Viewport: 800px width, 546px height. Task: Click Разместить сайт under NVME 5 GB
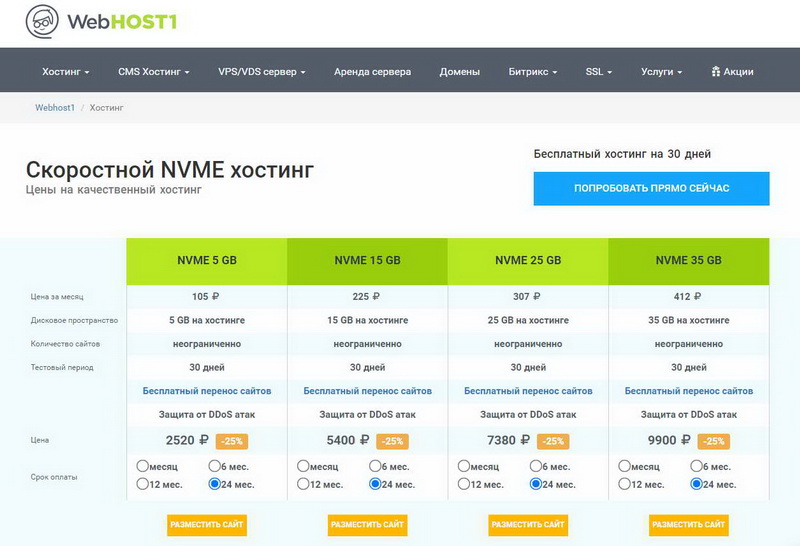tap(206, 524)
